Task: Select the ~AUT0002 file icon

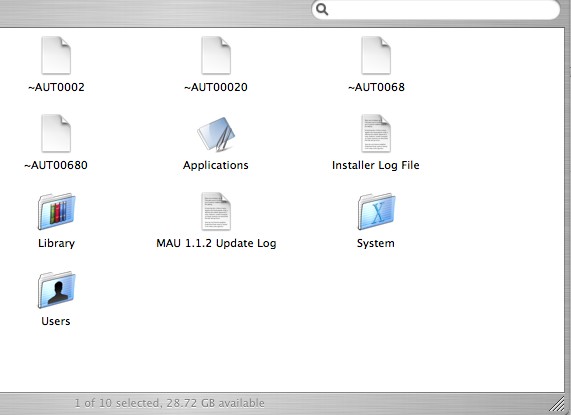Action: [x=56, y=55]
